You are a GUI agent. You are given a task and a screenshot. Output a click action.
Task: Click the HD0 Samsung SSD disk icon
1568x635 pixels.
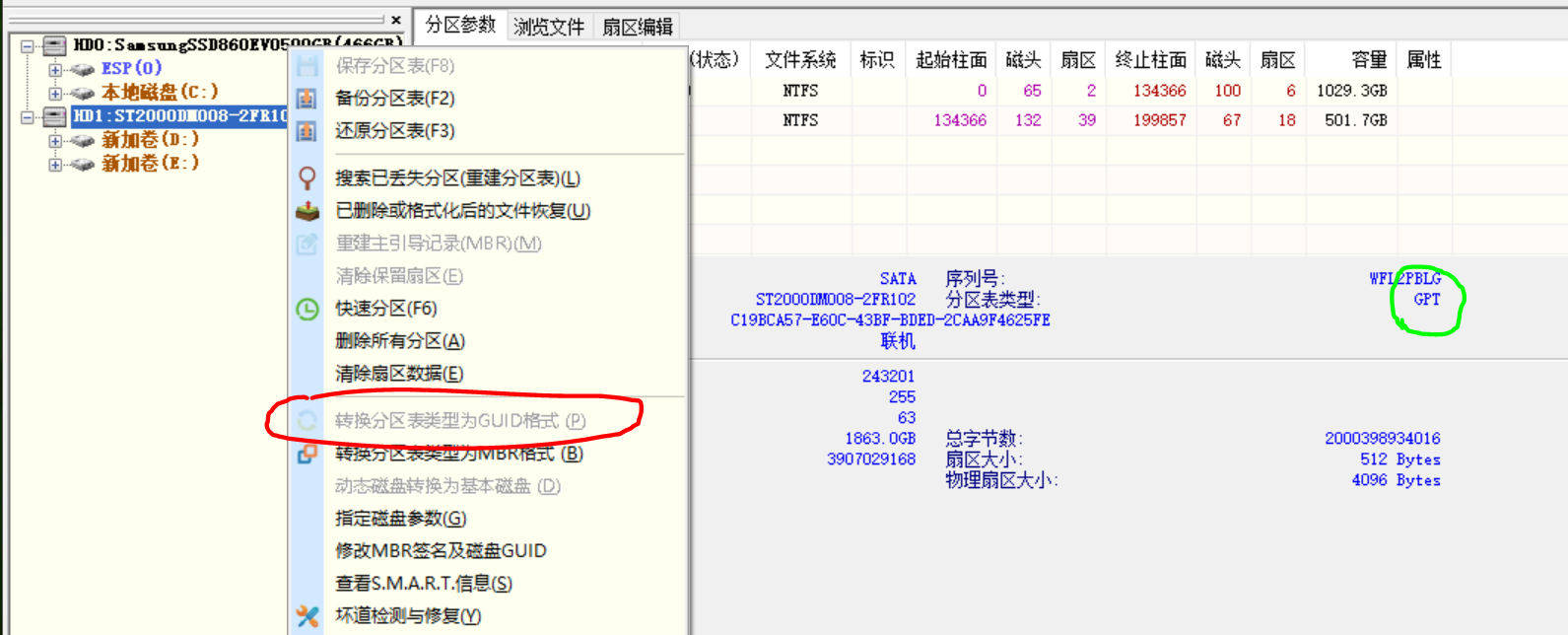(55, 45)
